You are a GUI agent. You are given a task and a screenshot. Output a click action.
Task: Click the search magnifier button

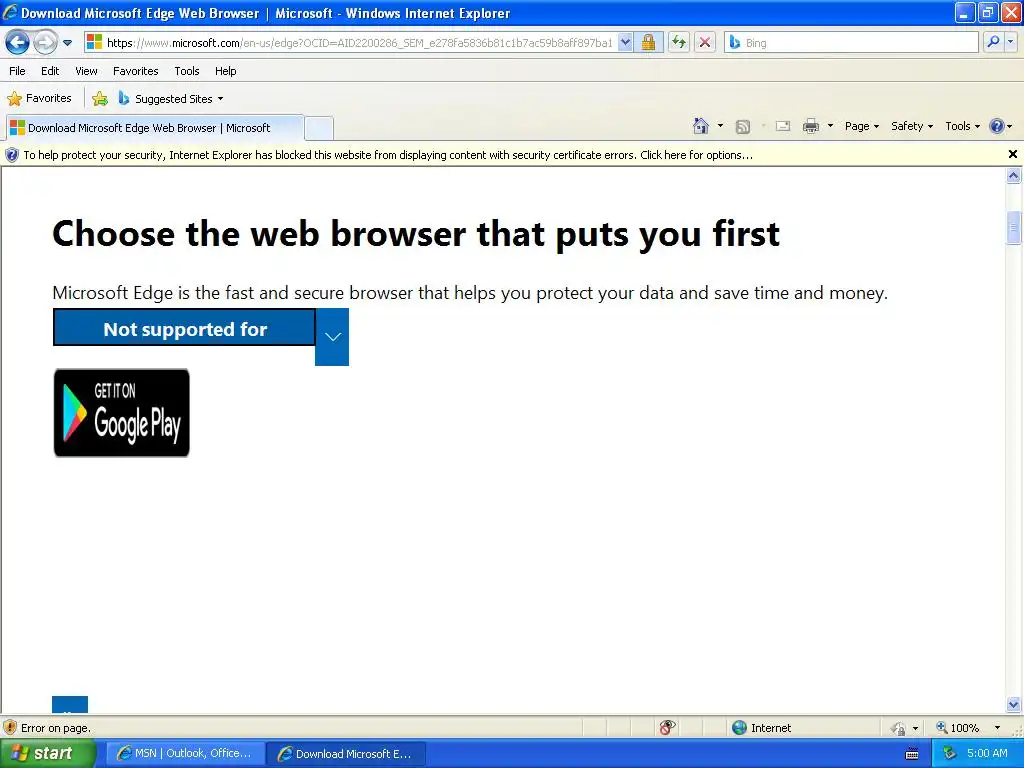tap(993, 43)
